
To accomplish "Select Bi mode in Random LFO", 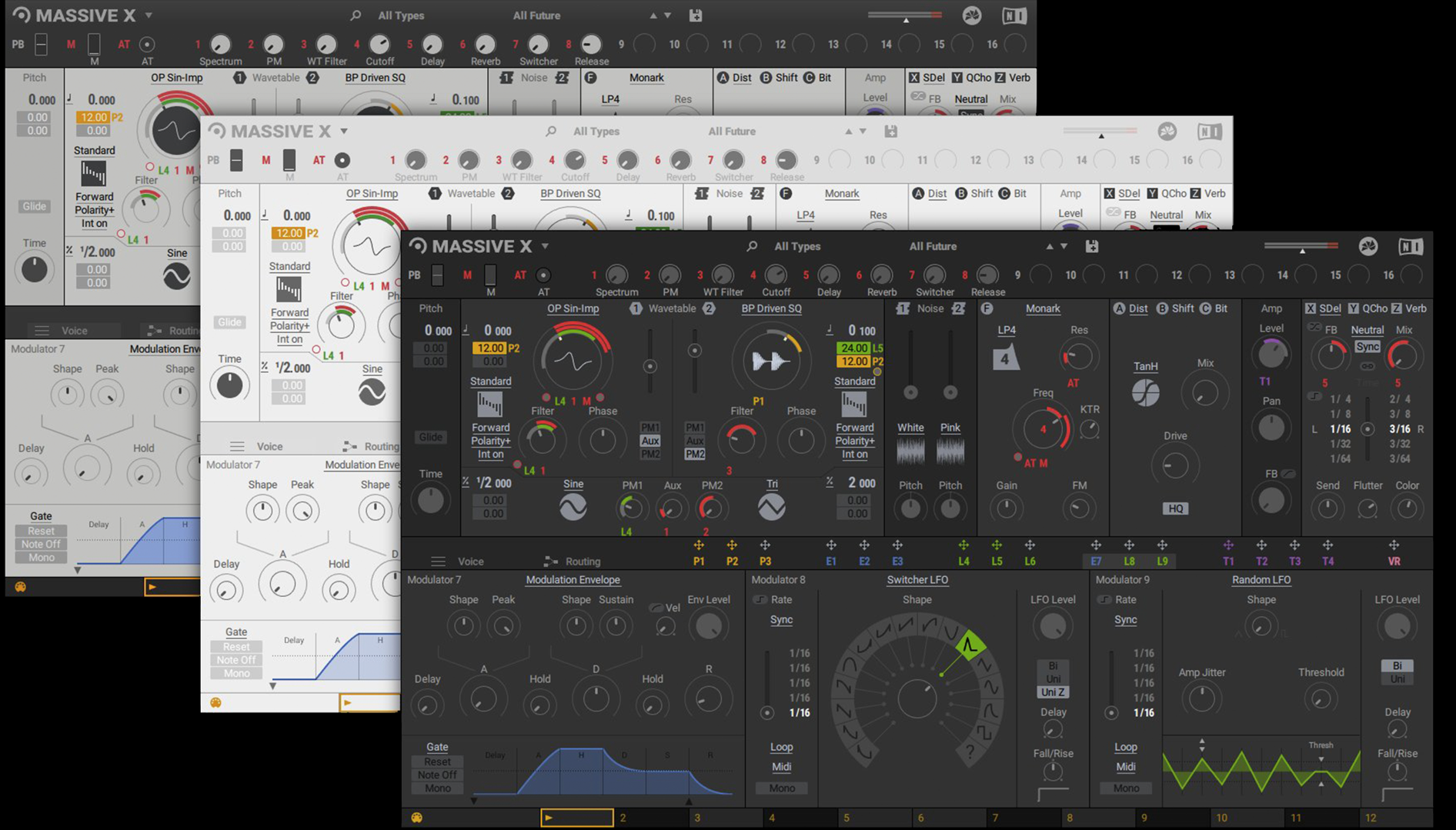I will (x=1397, y=666).
